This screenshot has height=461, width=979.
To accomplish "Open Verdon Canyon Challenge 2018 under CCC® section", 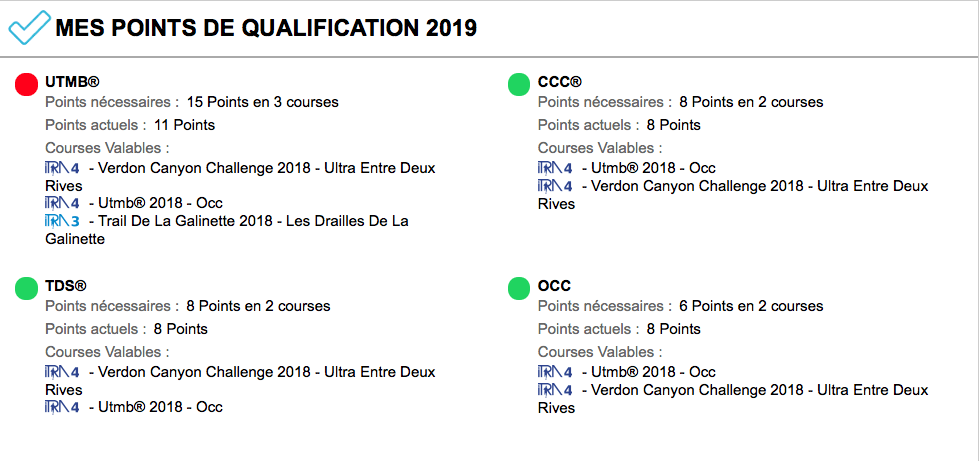I will coord(758,186).
